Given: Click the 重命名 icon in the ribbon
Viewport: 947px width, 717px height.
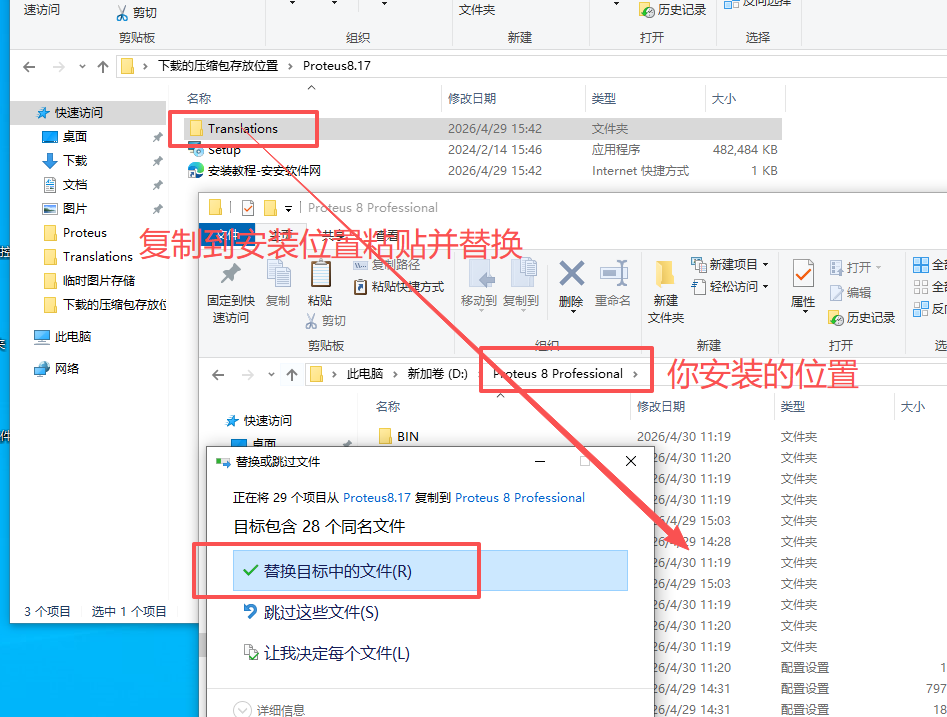Looking at the screenshot, I should coord(614,273).
